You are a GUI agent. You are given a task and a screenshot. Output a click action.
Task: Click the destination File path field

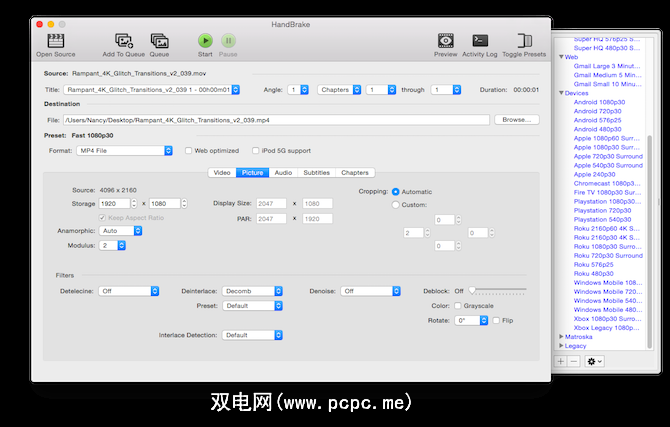(x=279, y=119)
